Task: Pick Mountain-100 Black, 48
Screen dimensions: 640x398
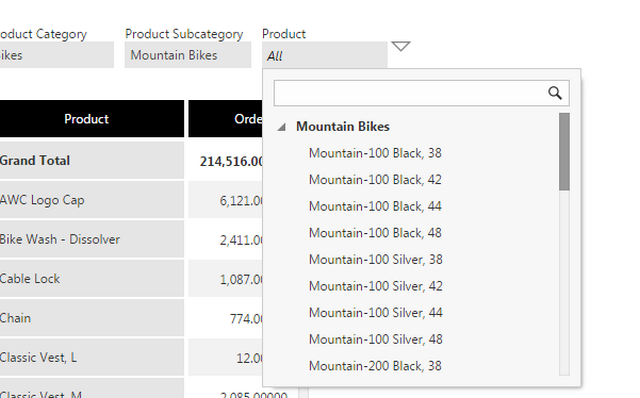Action: (375, 233)
